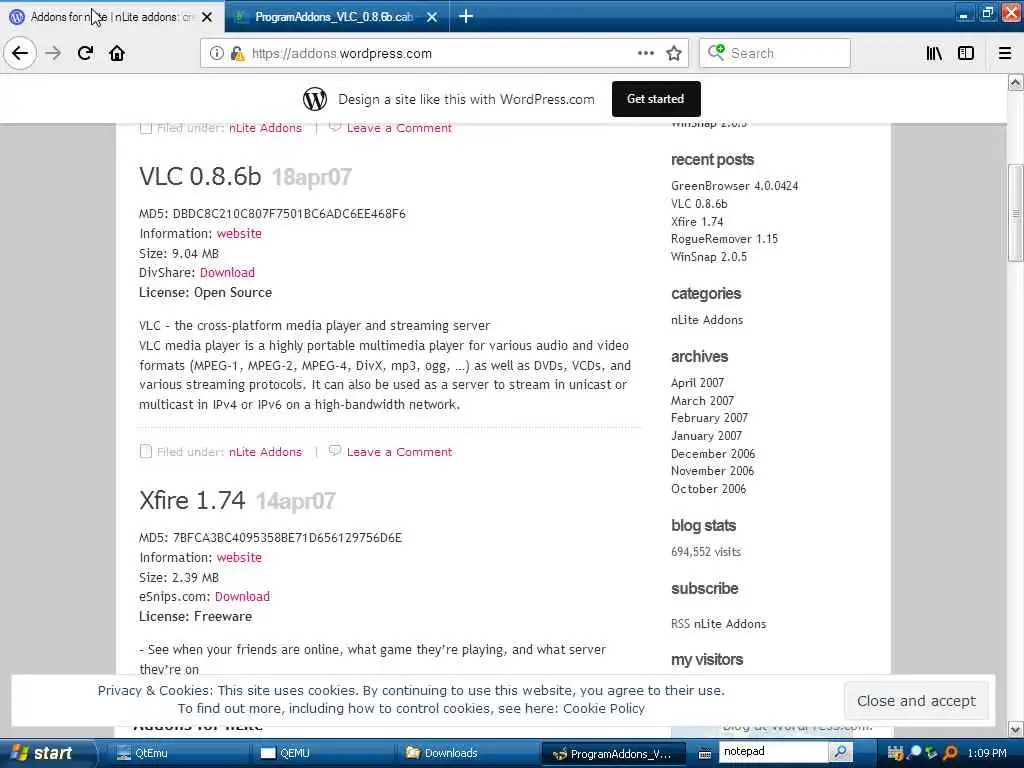Open GreenBrowser 4.0.0424 recent post
Image resolution: width=1024 pixels, height=768 pixels.
(x=735, y=186)
